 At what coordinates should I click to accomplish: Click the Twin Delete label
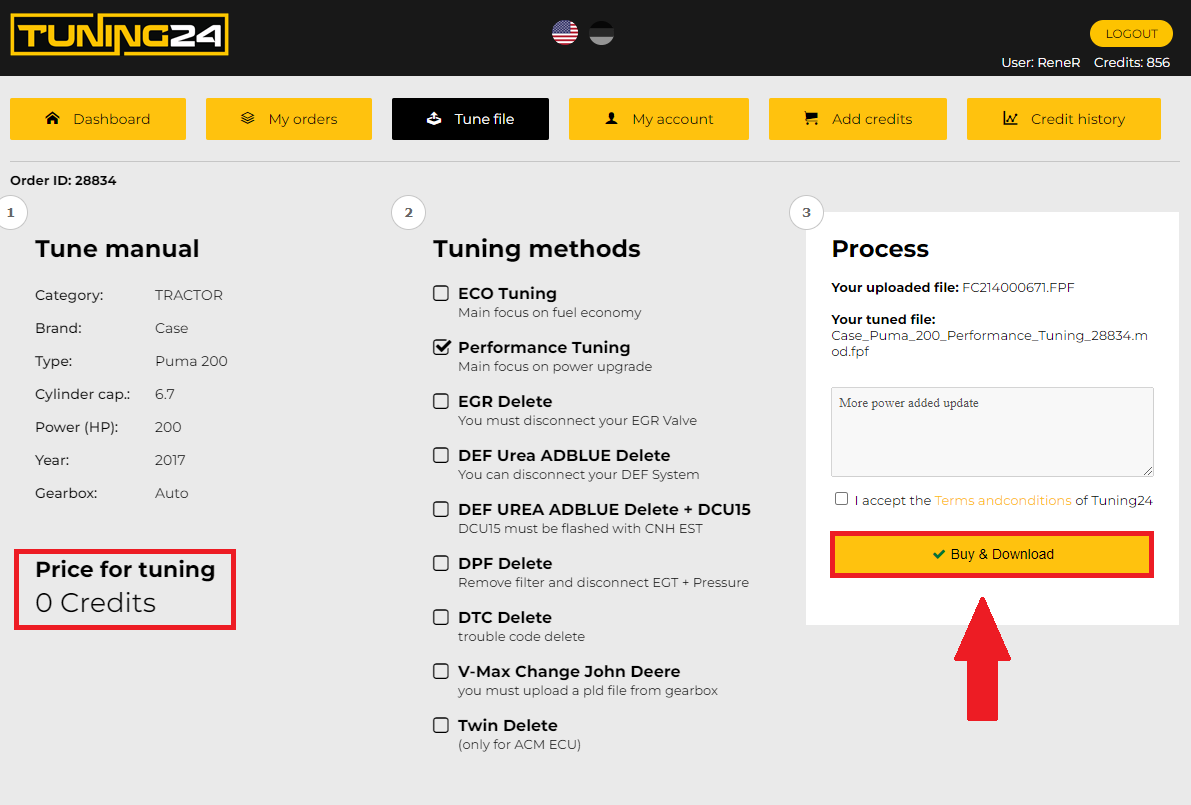pos(507,725)
